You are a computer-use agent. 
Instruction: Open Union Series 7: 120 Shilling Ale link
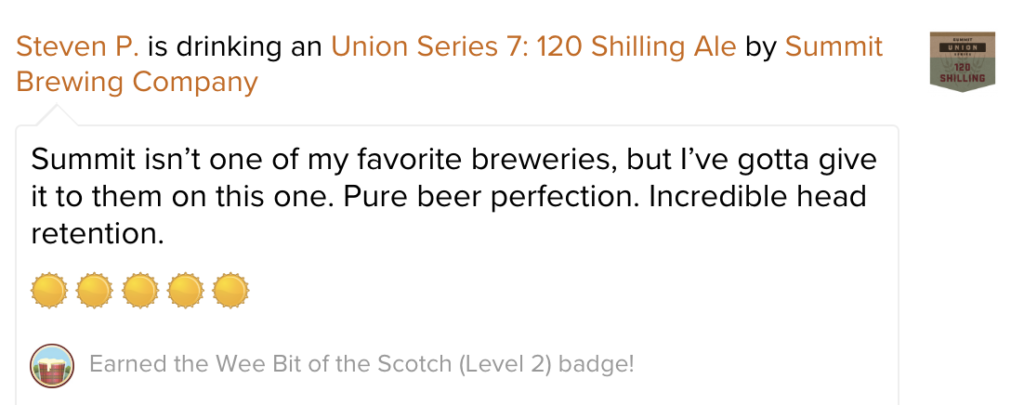(534, 47)
